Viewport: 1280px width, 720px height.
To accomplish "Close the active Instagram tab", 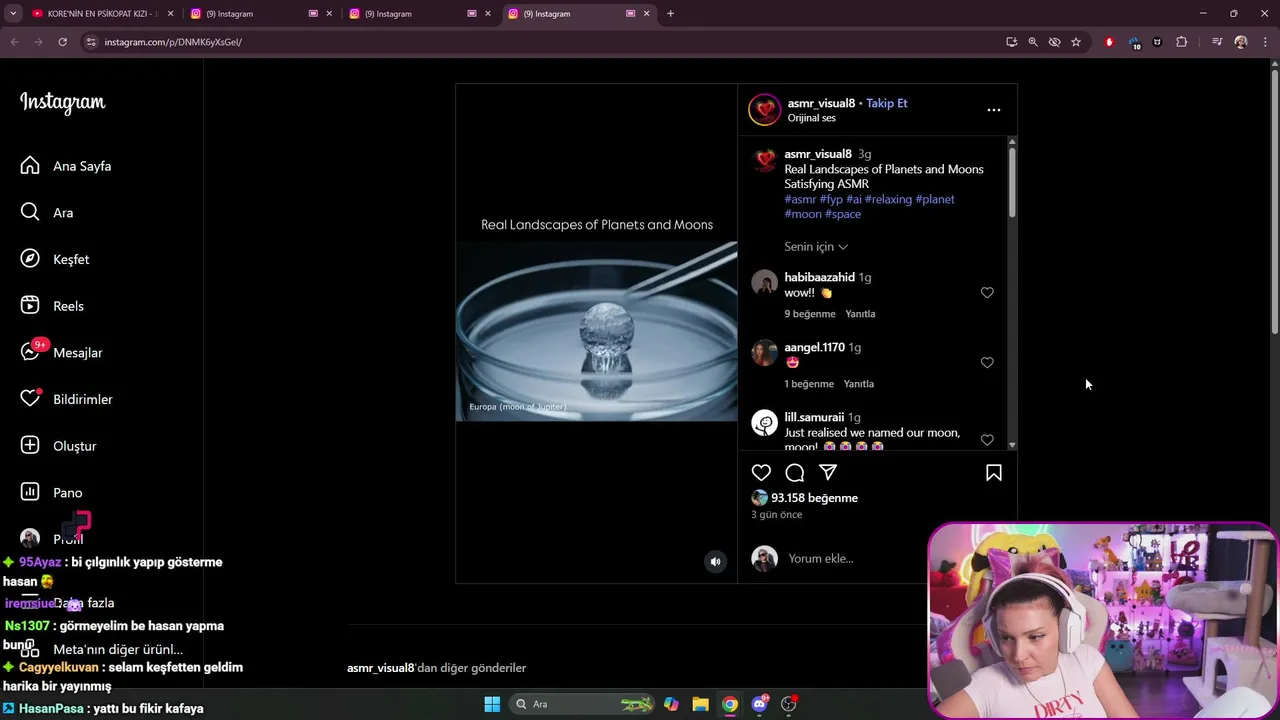I will (646, 14).
